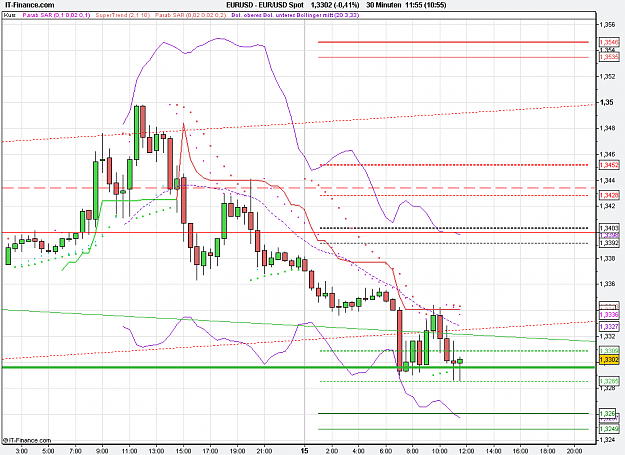Viewport: 625px width, 455px height.
Task: Click the 9:00 time axis label
Action: [102, 451]
